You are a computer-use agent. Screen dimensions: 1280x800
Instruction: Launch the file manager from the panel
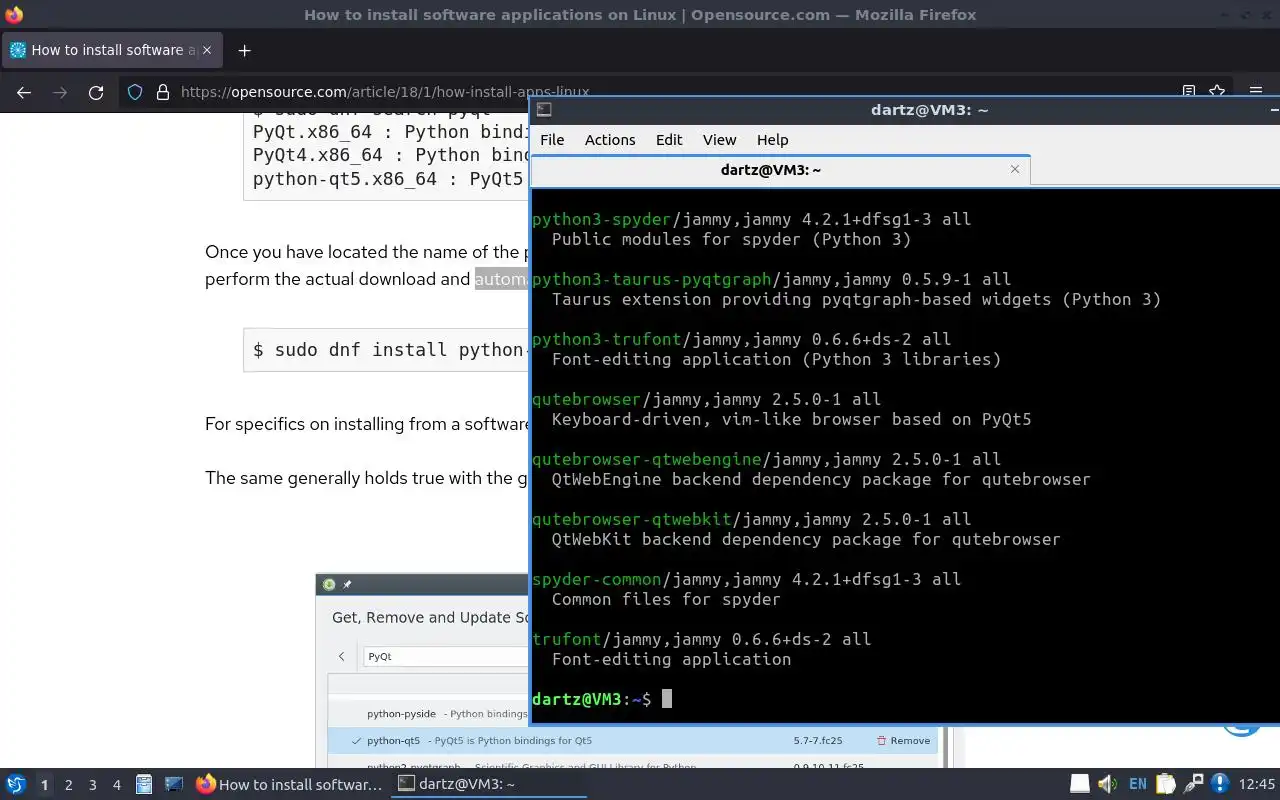pyautogui.click(x=144, y=785)
